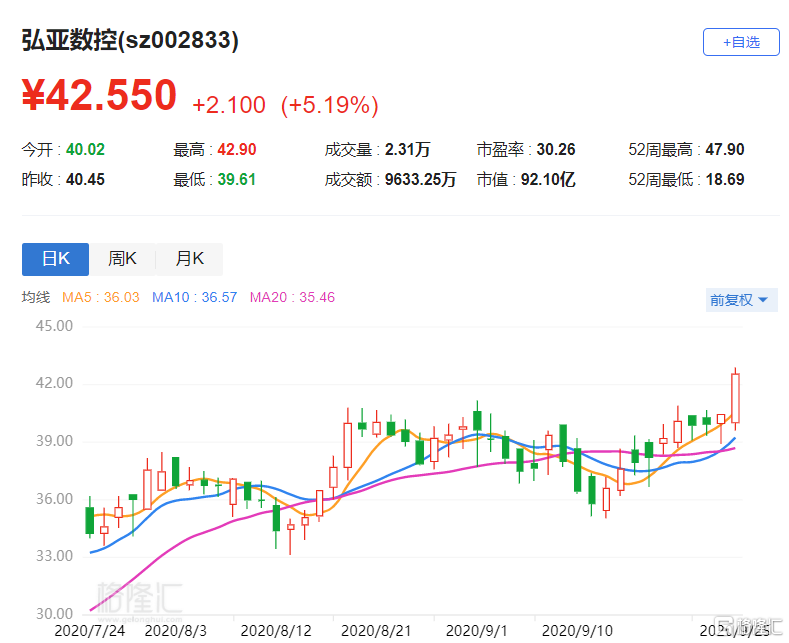
Task: Click the 2020/8/21 date axis label
Action: point(376,630)
